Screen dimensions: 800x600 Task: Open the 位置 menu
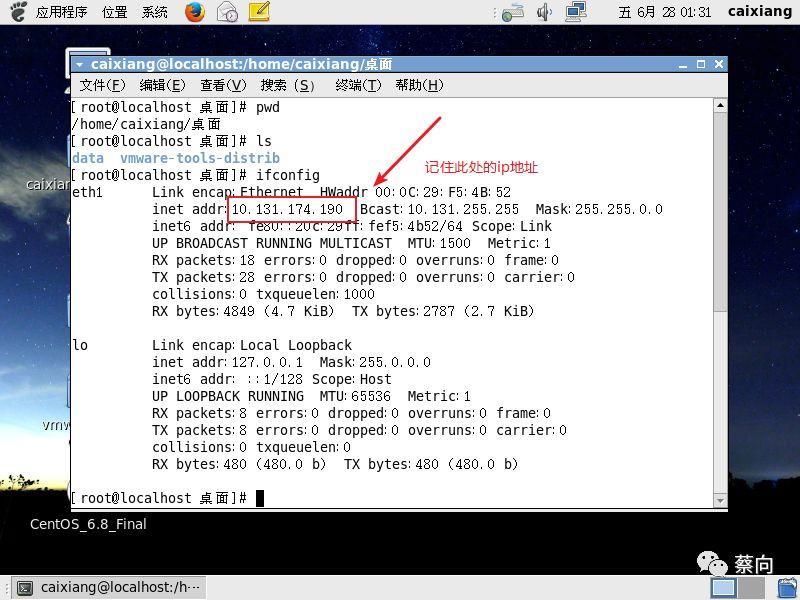pyautogui.click(x=114, y=12)
